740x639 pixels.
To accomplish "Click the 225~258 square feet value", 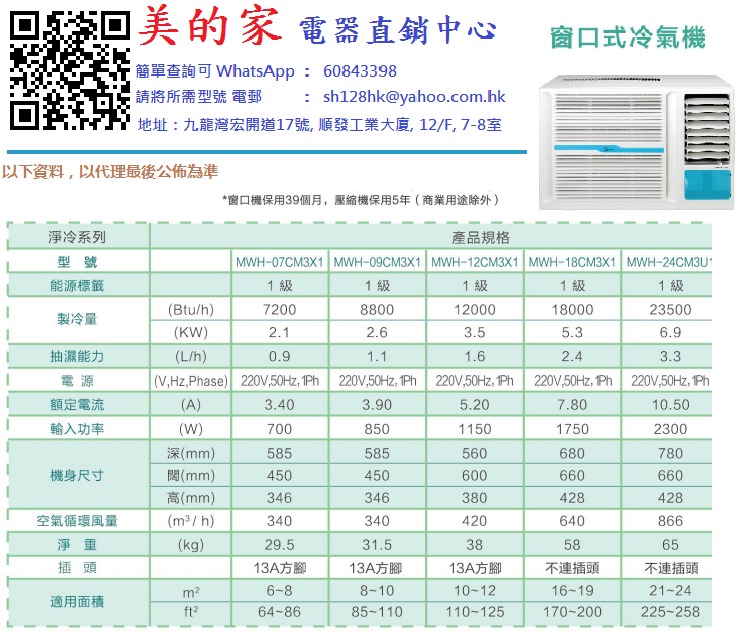I will pos(670,612).
